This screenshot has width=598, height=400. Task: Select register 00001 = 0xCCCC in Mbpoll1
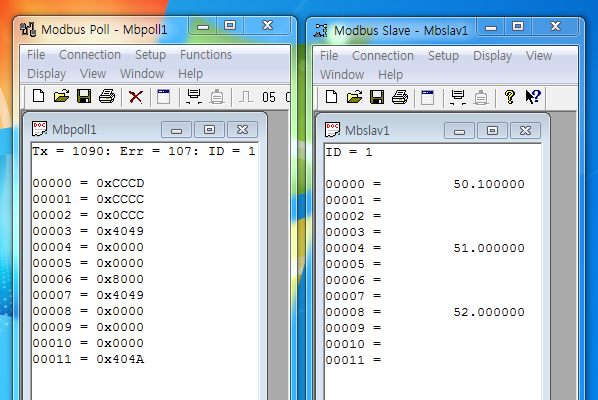click(x=88, y=199)
